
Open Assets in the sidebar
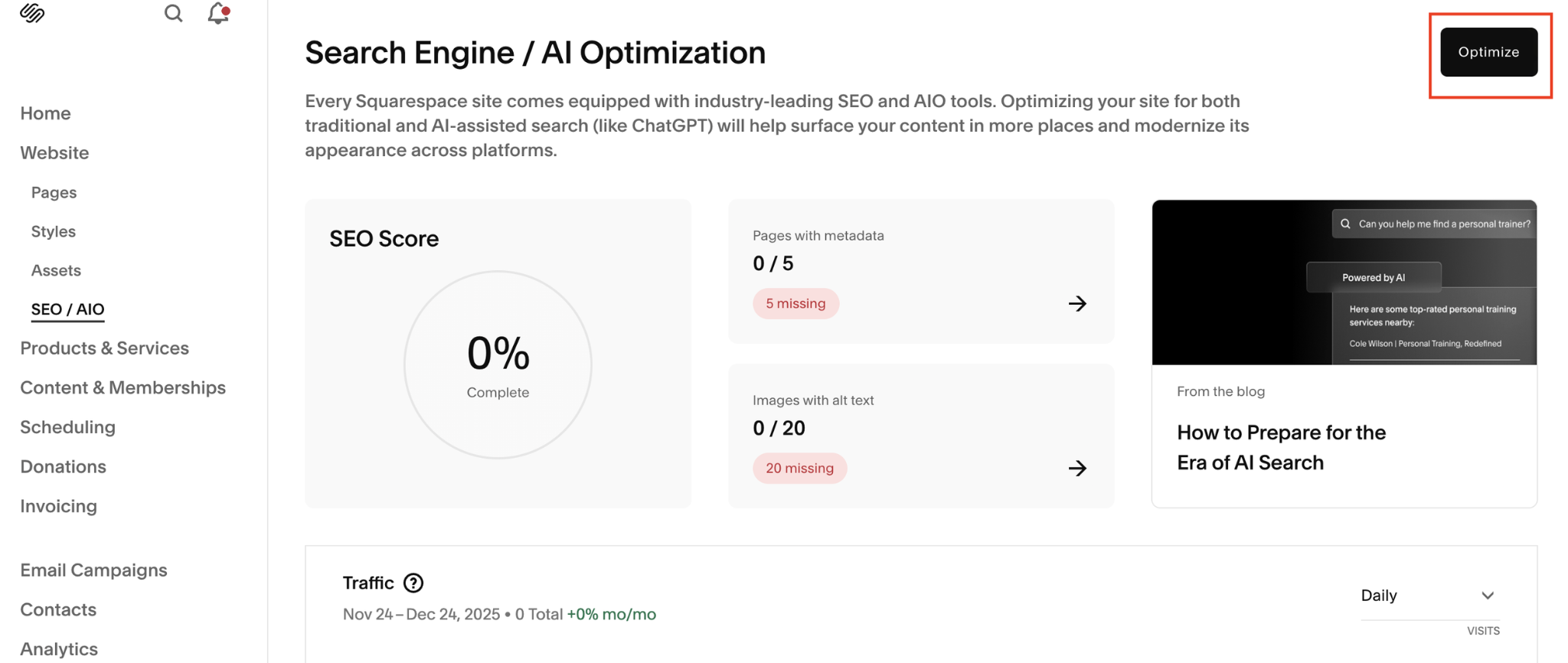tap(56, 271)
